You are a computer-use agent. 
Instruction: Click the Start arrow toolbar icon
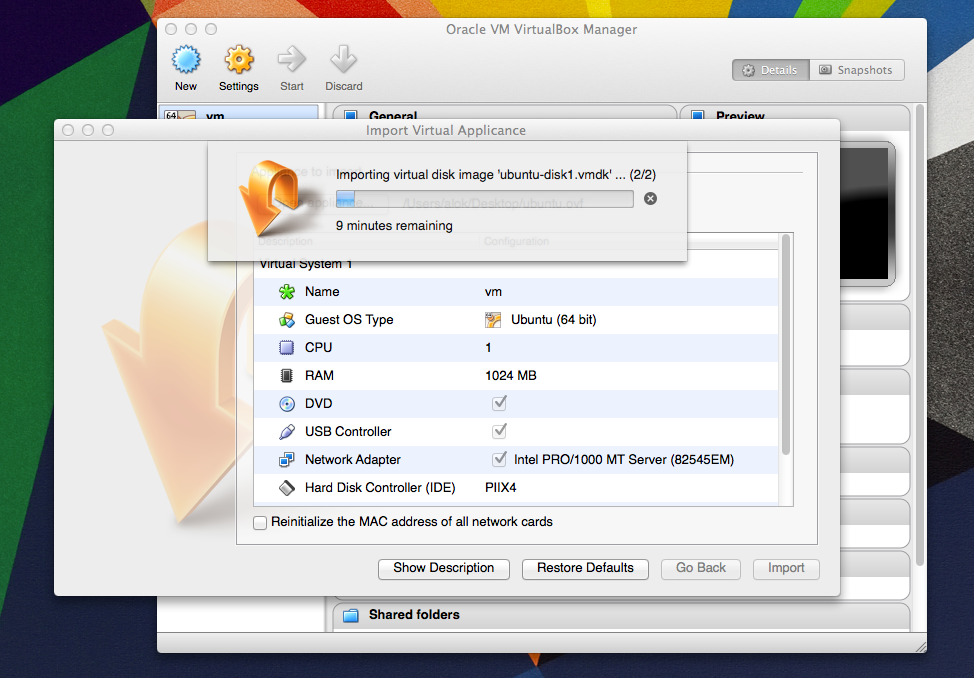(x=292, y=61)
